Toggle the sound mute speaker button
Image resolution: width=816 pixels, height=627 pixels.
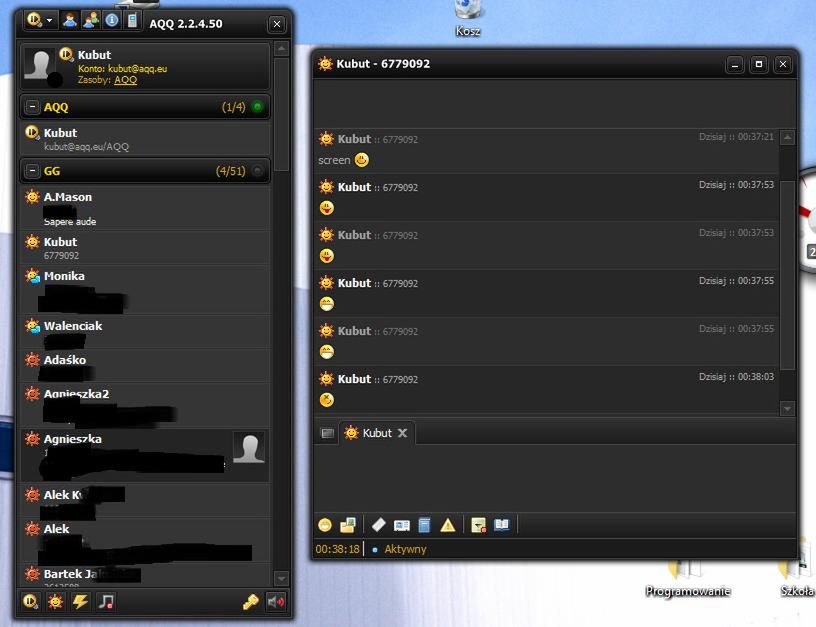276,602
